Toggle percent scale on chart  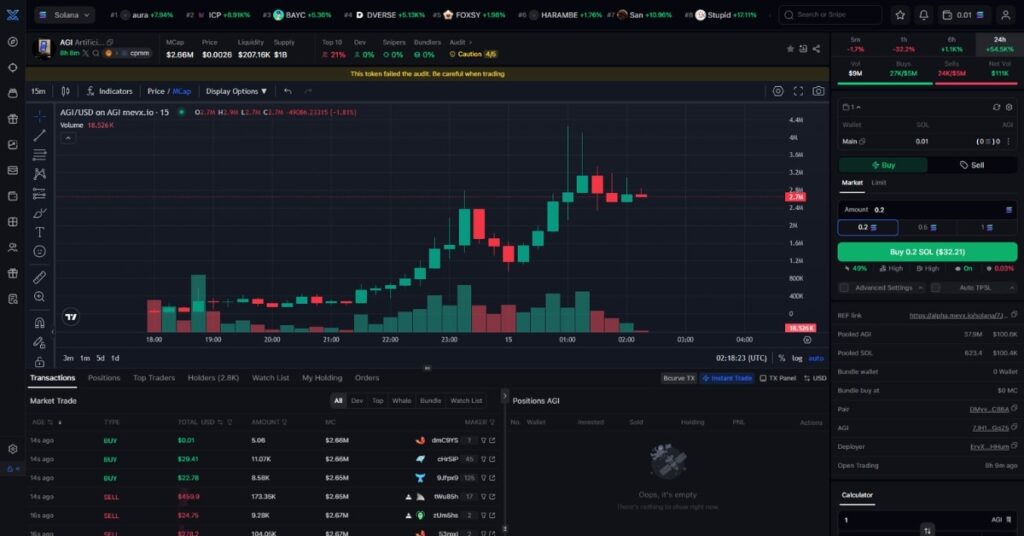782,358
